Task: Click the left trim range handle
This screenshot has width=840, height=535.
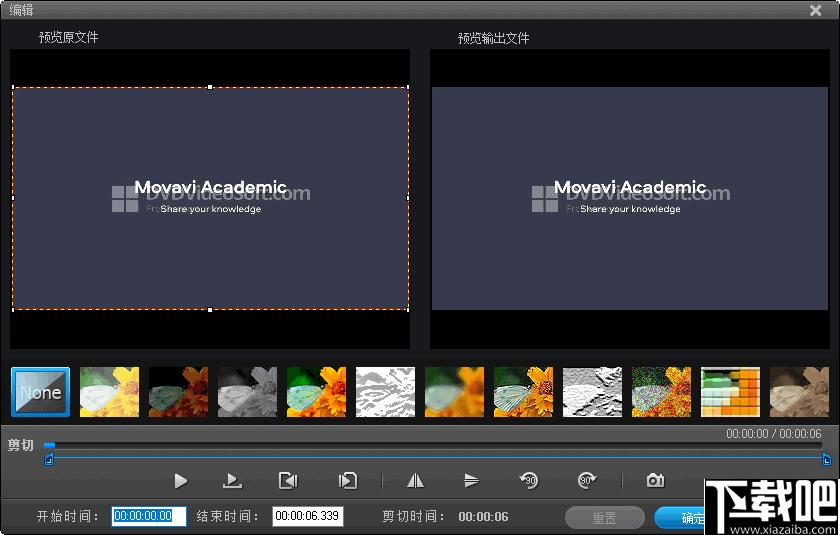Action: click(x=49, y=459)
